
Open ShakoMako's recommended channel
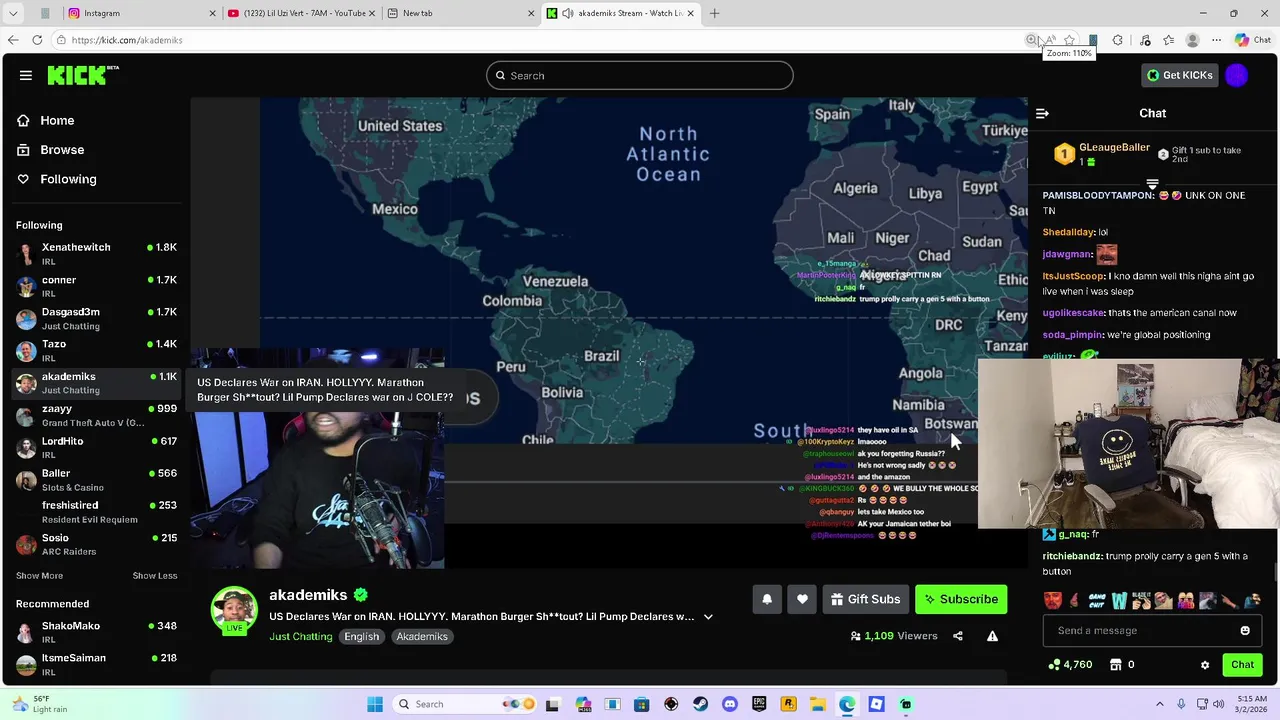coord(96,632)
